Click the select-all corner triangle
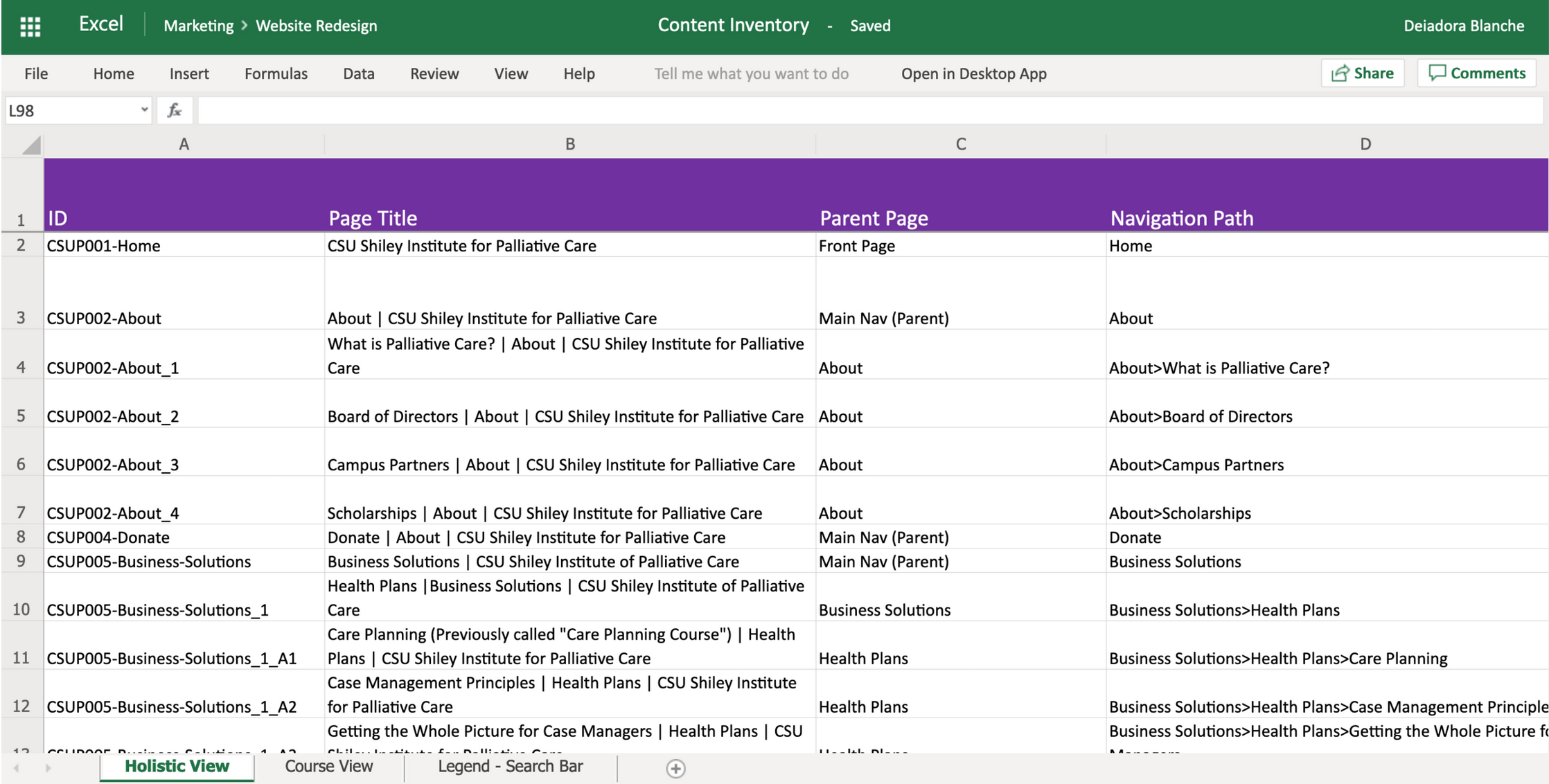 [x=31, y=145]
